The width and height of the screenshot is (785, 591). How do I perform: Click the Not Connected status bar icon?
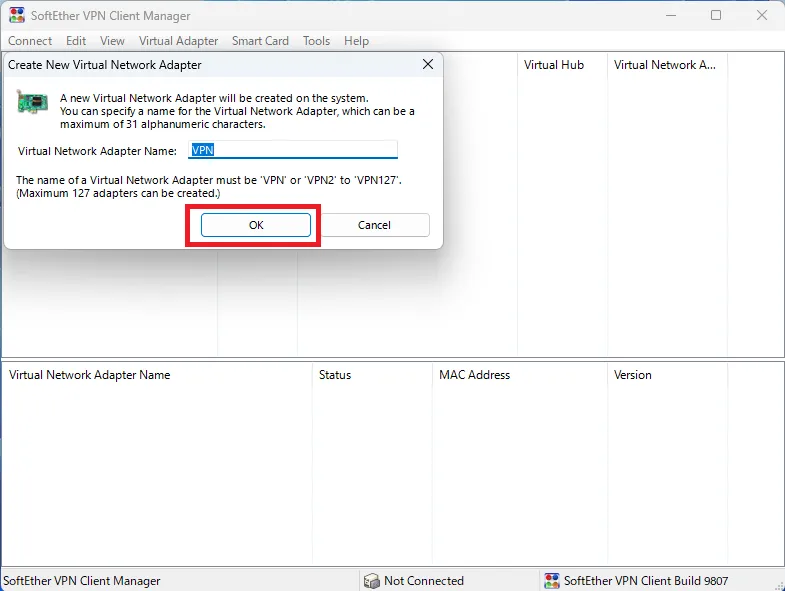[371, 580]
